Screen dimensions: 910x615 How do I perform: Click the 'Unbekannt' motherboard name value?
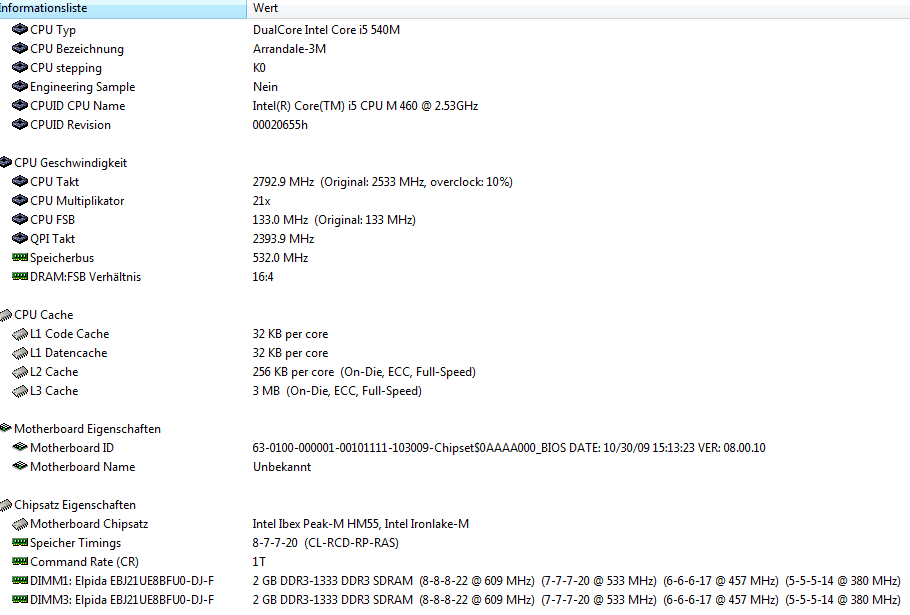point(281,466)
